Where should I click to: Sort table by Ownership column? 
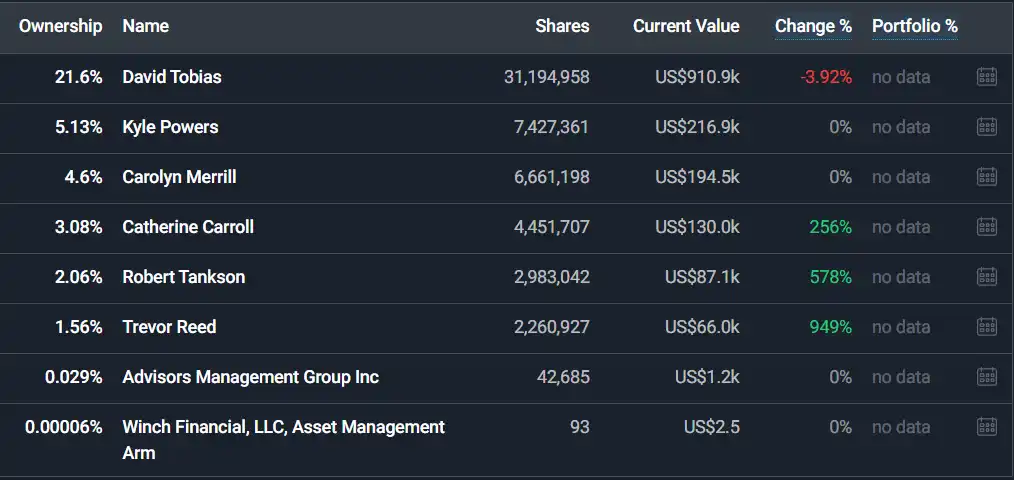60,26
